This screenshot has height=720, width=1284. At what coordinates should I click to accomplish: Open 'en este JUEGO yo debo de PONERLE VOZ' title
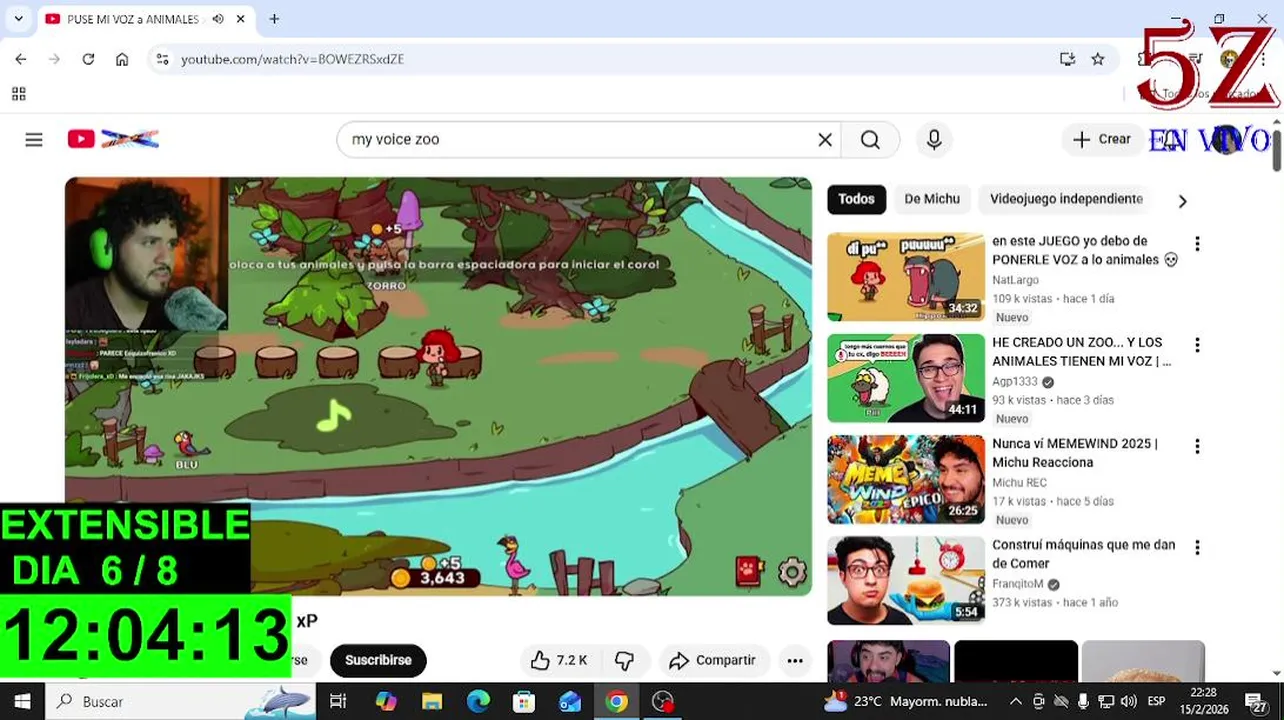[1085, 250]
